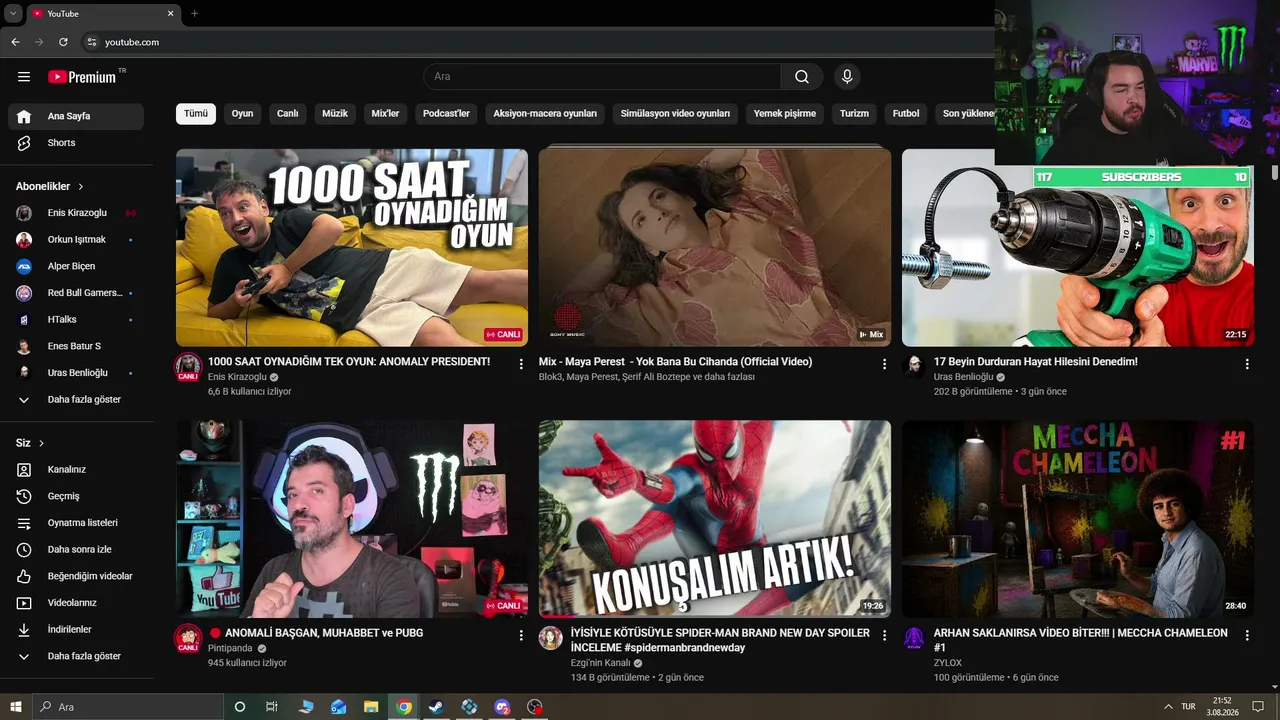This screenshot has width=1280, height=720.
Task: Open options menu for ANOMALİ BAŞGAN video
Action: [521, 635]
